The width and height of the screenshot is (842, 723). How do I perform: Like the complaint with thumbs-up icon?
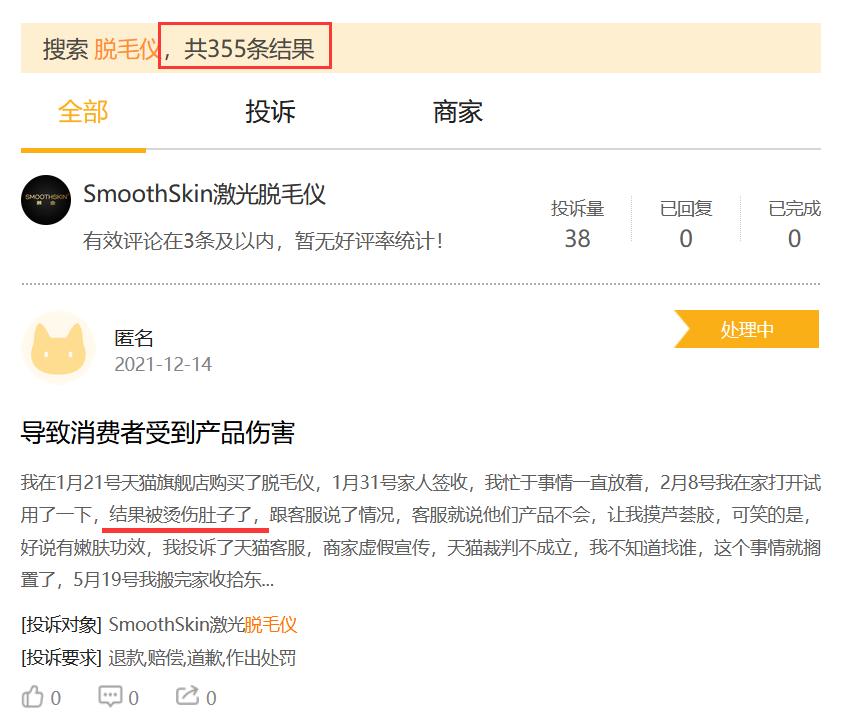(x=32, y=697)
